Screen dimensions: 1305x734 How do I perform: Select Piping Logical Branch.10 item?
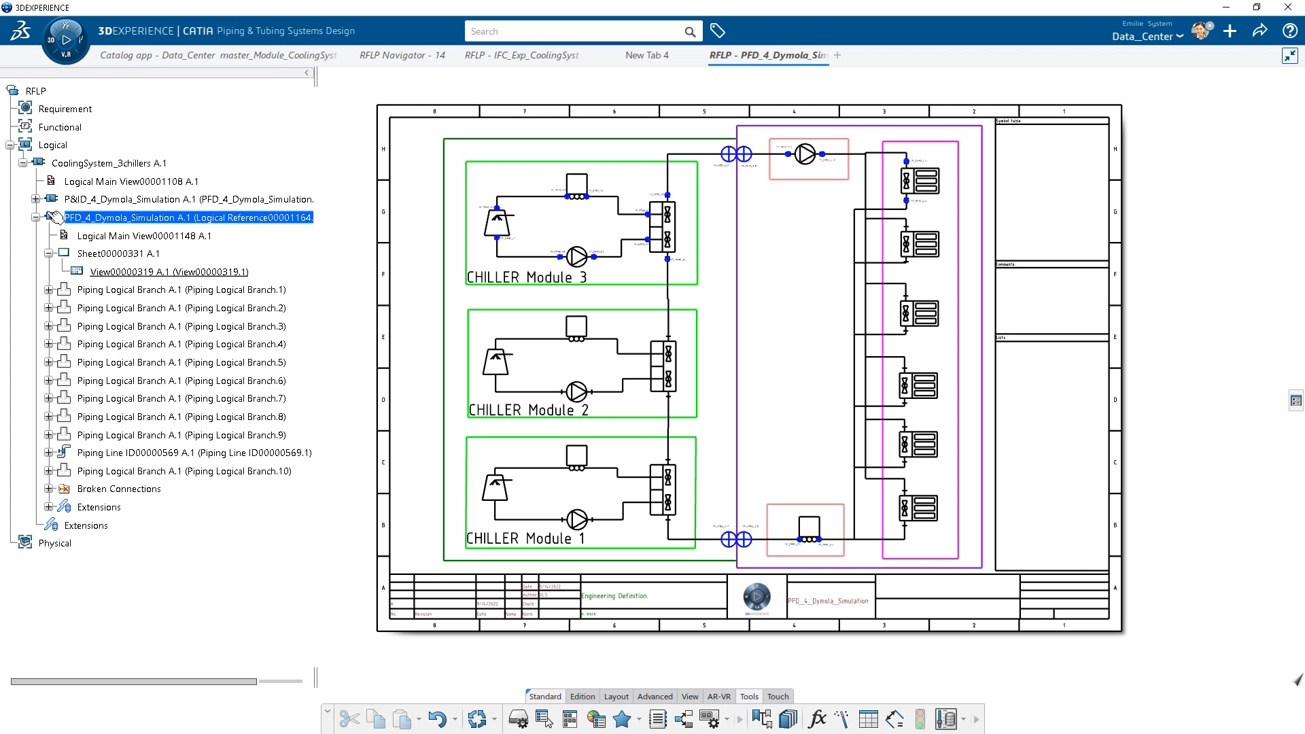(x=184, y=471)
